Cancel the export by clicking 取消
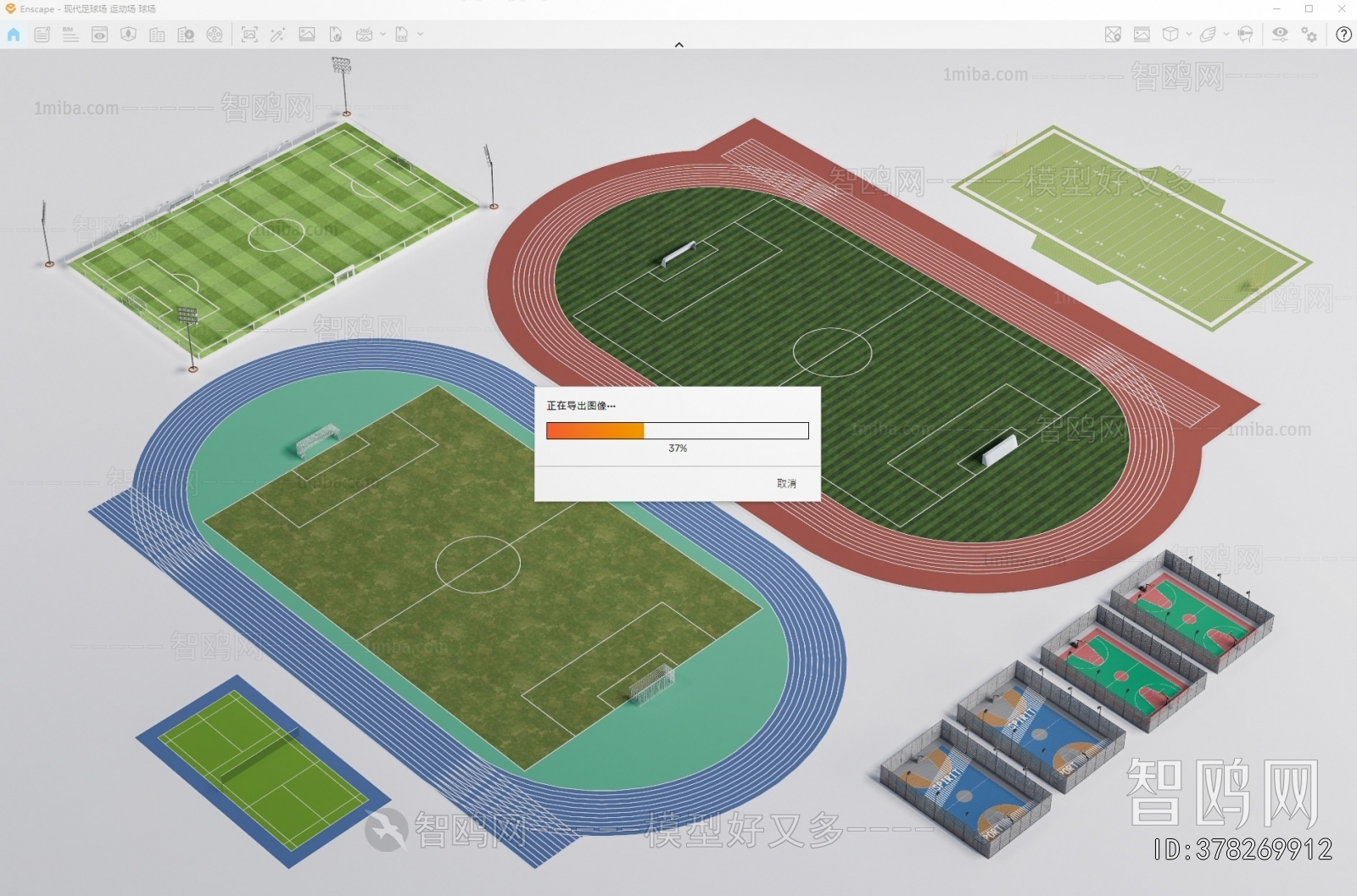The height and width of the screenshot is (896, 1357). click(785, 484)
